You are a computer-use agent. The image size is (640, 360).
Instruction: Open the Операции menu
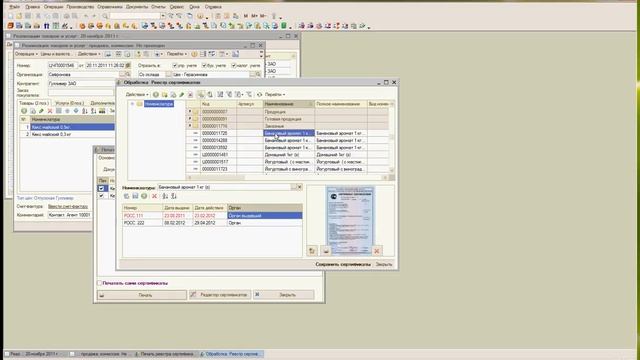[x=53, y=7]
